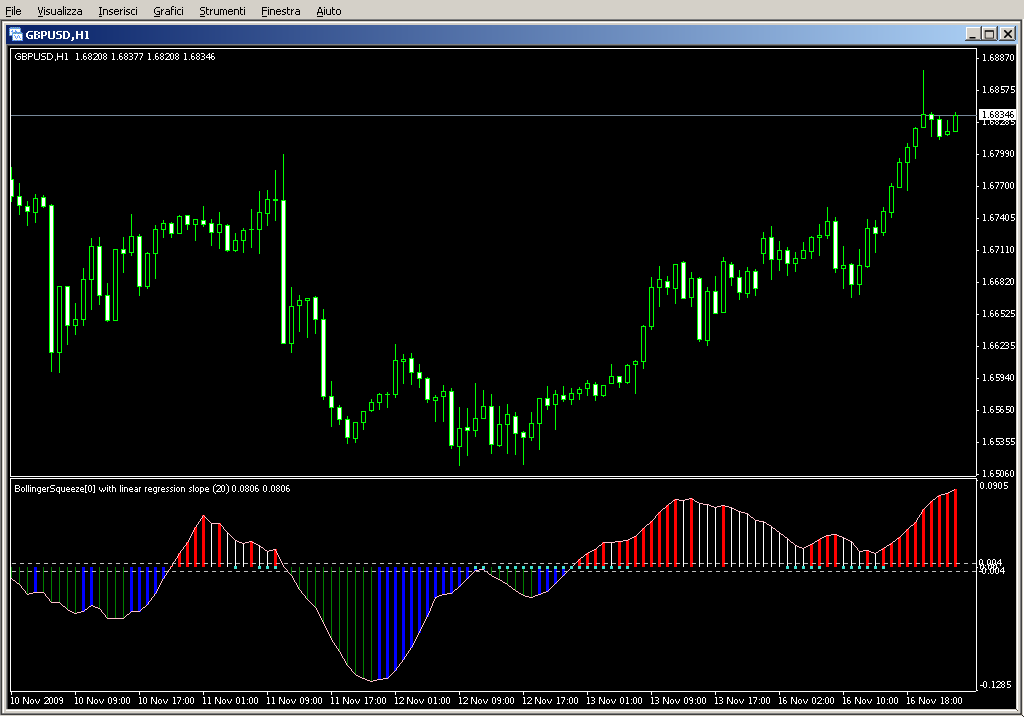This screenshot has height=717, width=1024.
Task: Click the 0.0905 indicator scale value
Action: click(x=993, y=485)
